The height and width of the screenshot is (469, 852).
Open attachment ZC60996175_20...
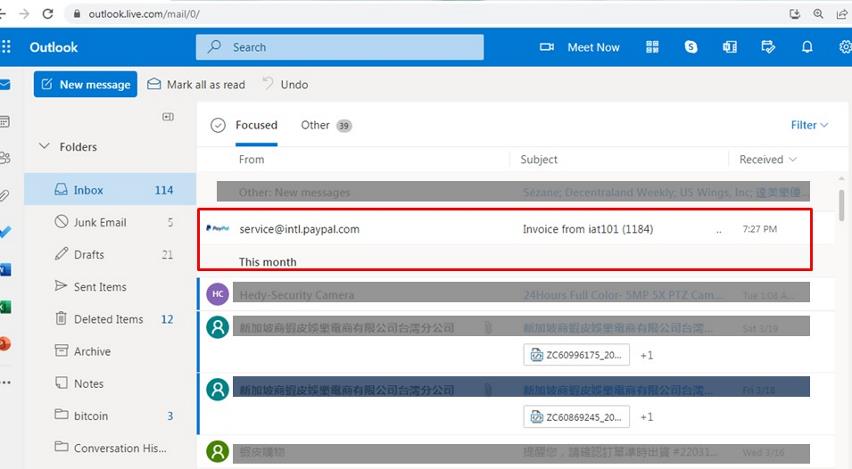click(577, 355)
